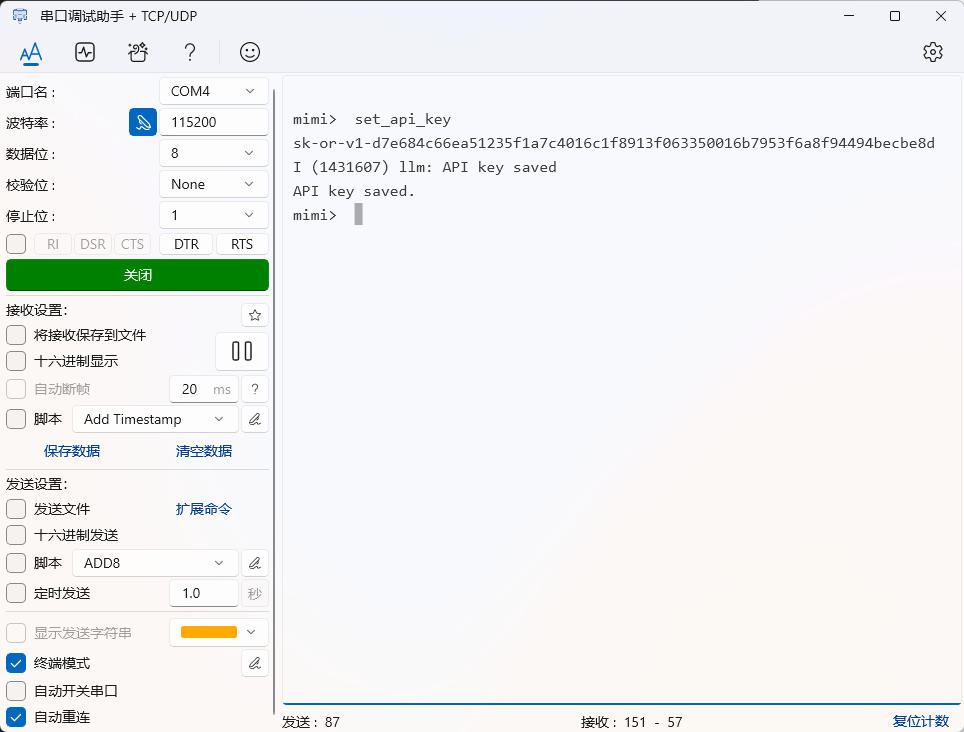This screenshot has height=732, width=964.
Task: Toggle the DTR signal button
Action: [x=185, y=243]
